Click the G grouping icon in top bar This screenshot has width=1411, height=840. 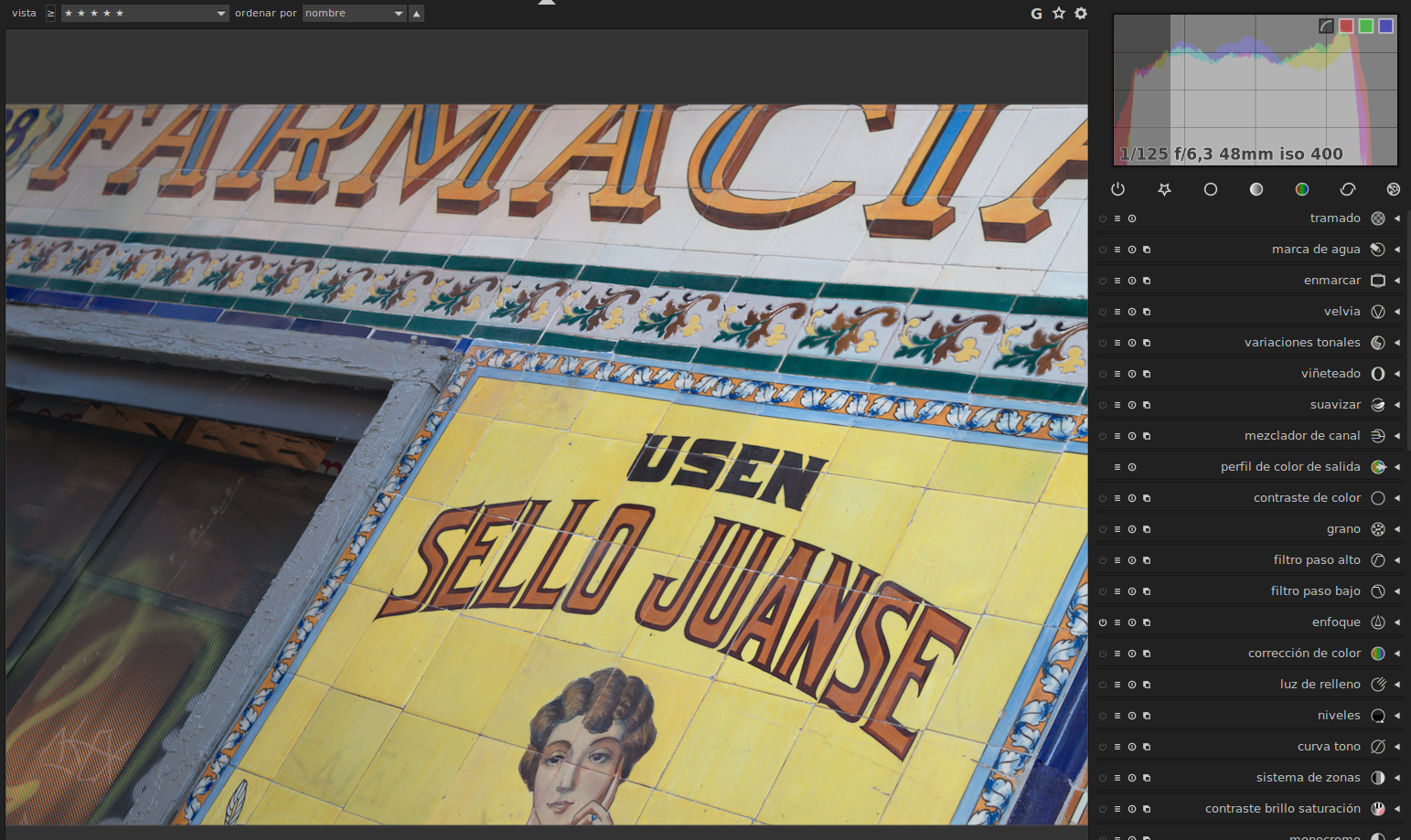pyautogui.click(x=1036, y=14)
